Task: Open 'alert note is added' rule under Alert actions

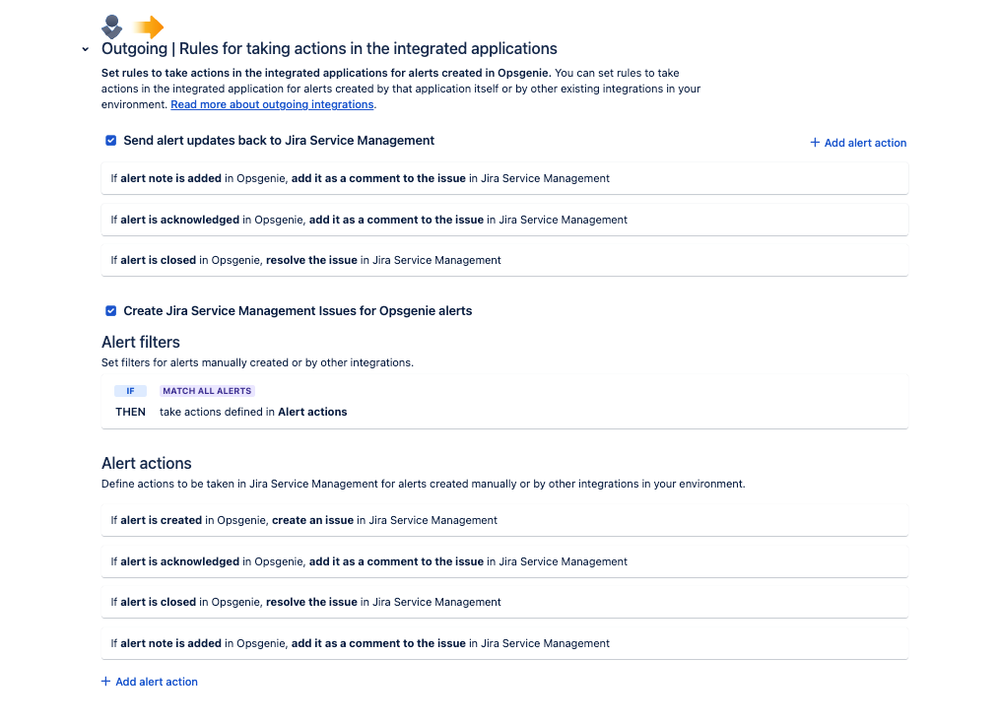Action: click(505, 644)
